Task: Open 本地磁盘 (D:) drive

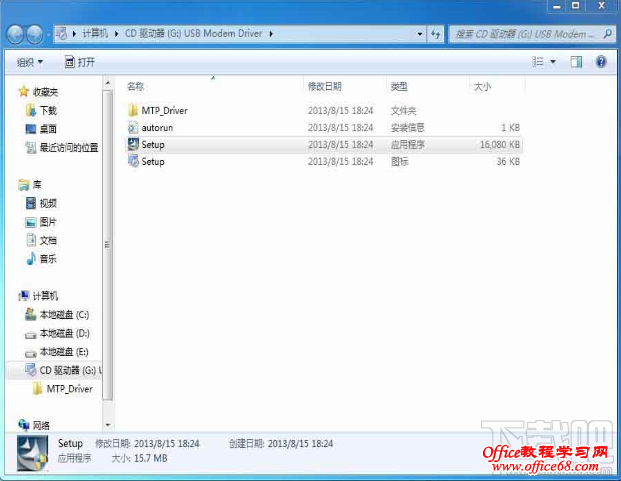Action: tap(57, 333)
